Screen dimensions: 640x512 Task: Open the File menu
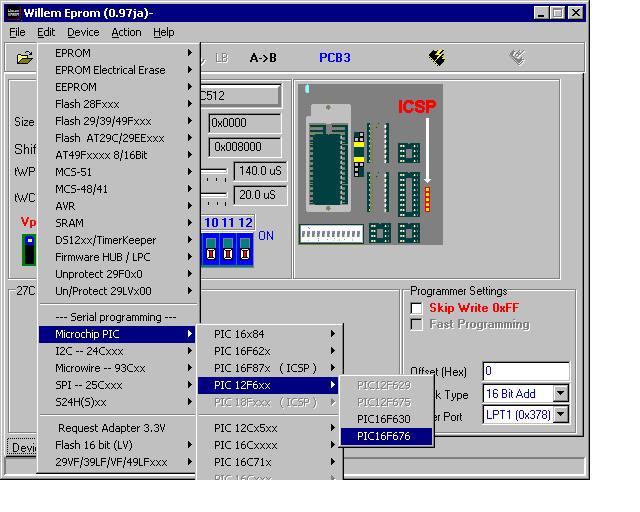[x=17, y=32]
